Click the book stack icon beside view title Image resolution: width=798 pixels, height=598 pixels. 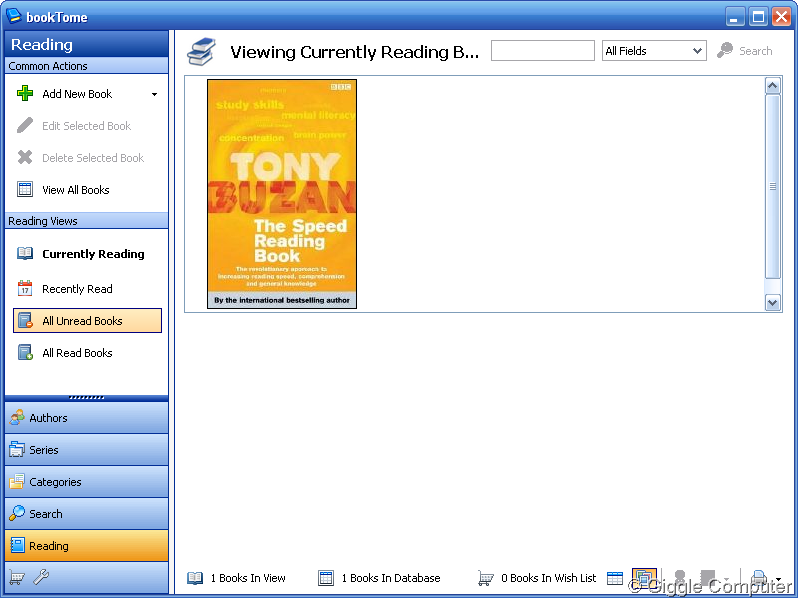(x=202, y=51)
